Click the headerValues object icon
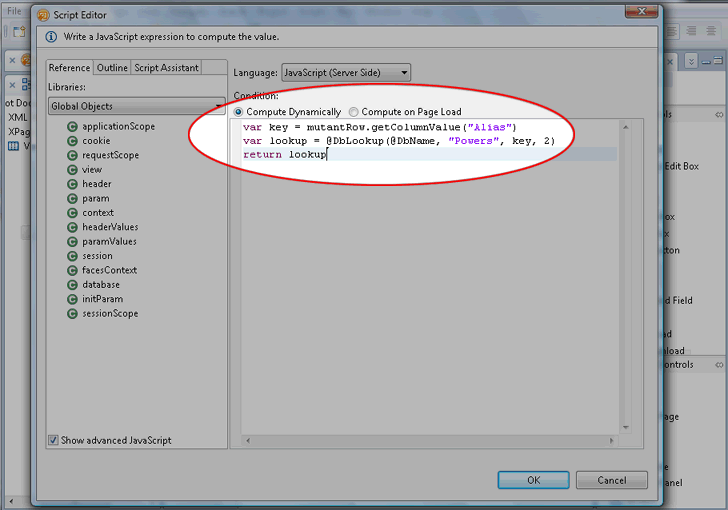The width and height of the screenshot is (728, 510). tap(72, 227)
